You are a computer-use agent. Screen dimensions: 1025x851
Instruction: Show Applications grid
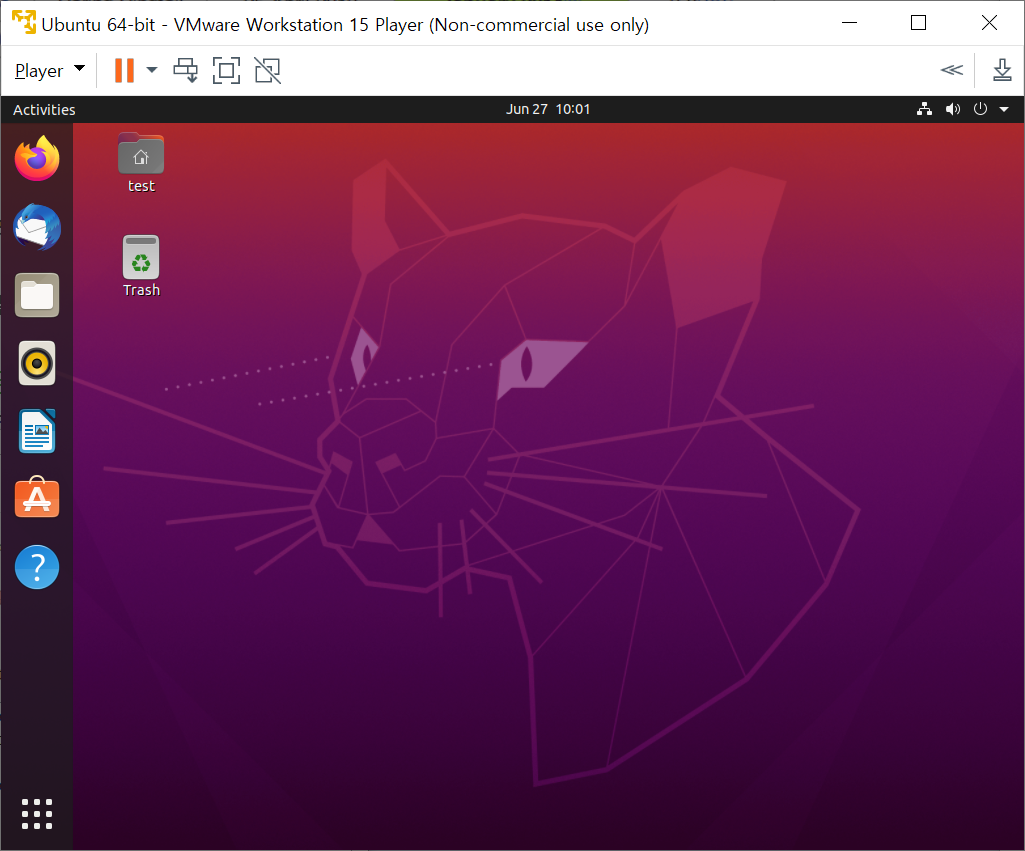[x=37, y=814]
